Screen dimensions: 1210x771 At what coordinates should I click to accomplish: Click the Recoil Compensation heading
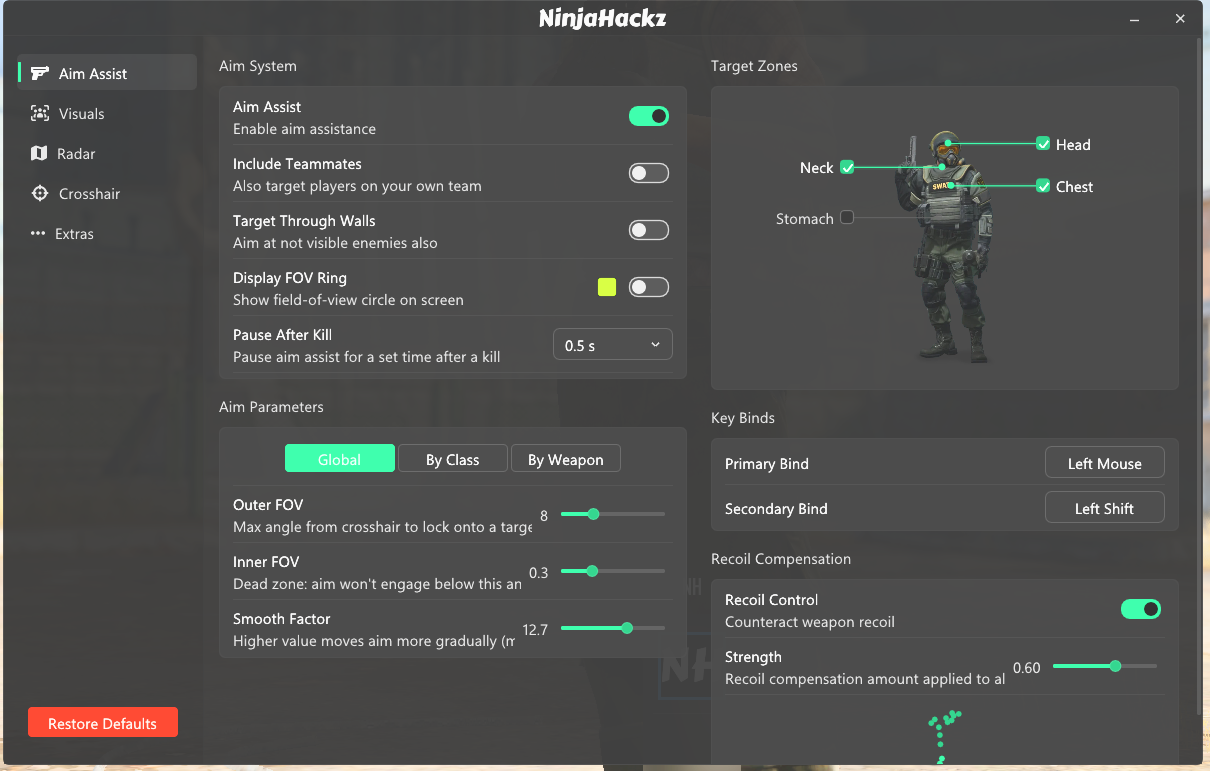click(781, 559)
